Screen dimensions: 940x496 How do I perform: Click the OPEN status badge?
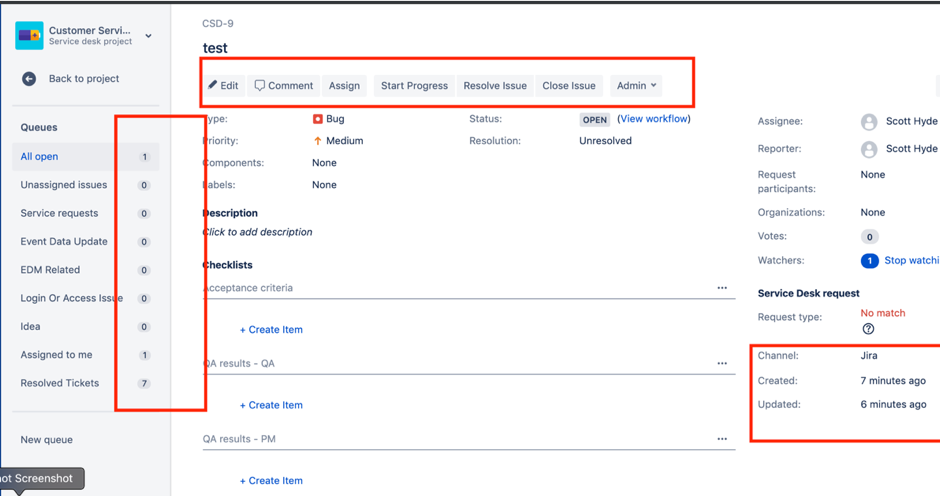(595, 119)
